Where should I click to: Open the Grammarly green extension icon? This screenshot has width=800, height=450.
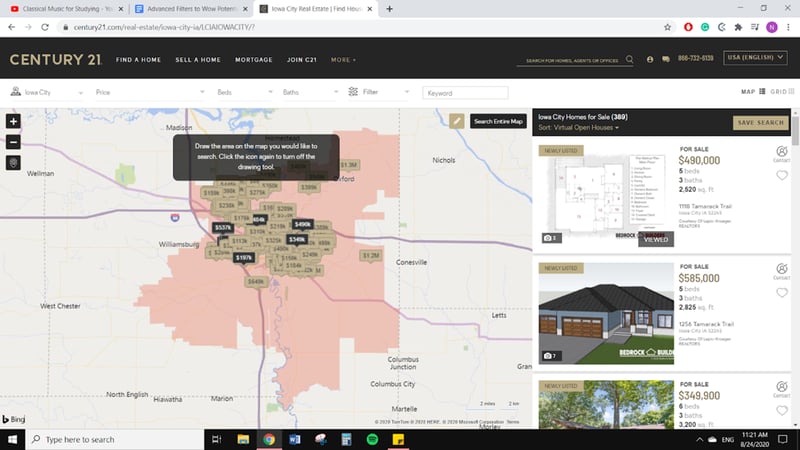click(x=705, y=27)
